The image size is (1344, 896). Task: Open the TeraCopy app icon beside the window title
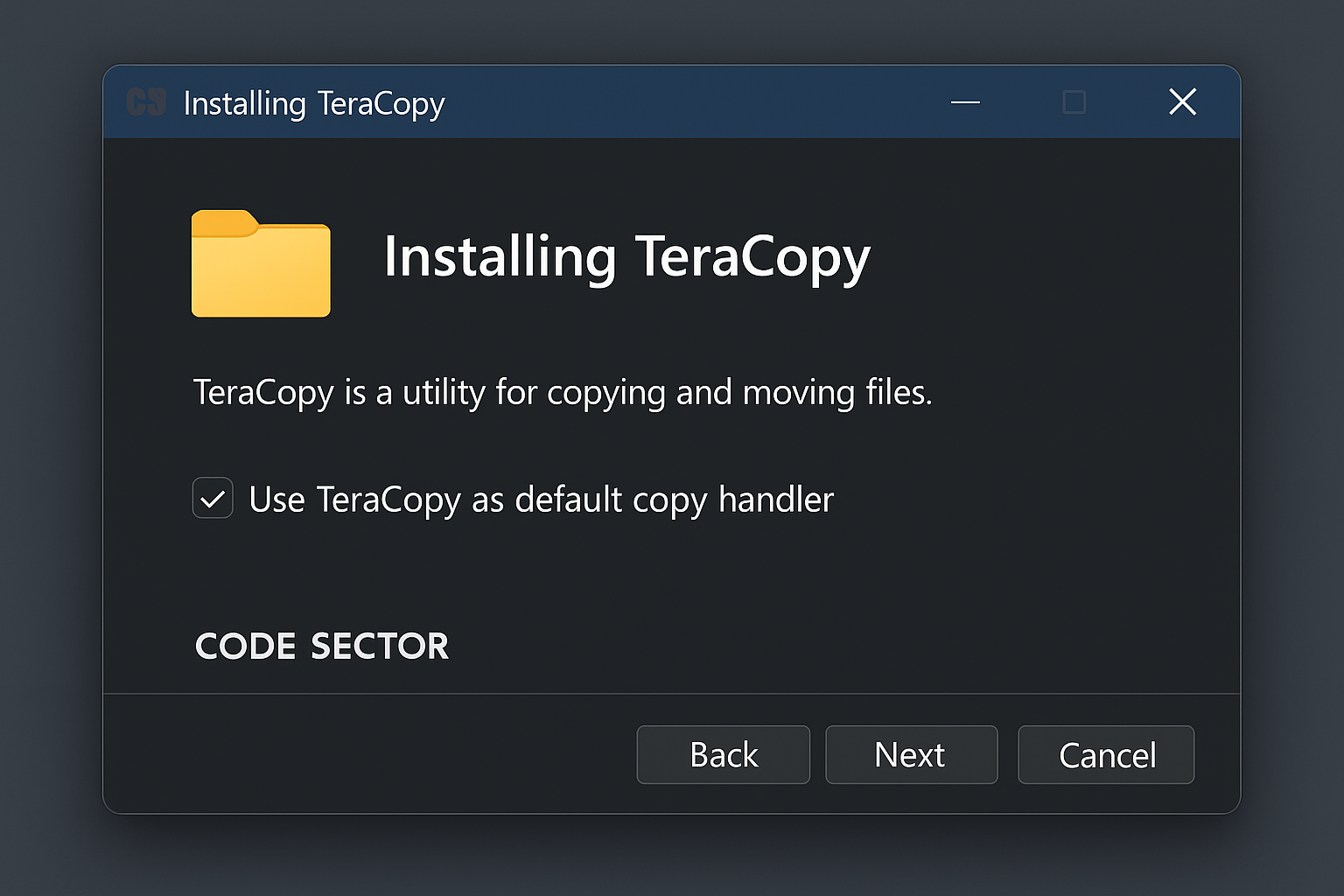(146, 102)
